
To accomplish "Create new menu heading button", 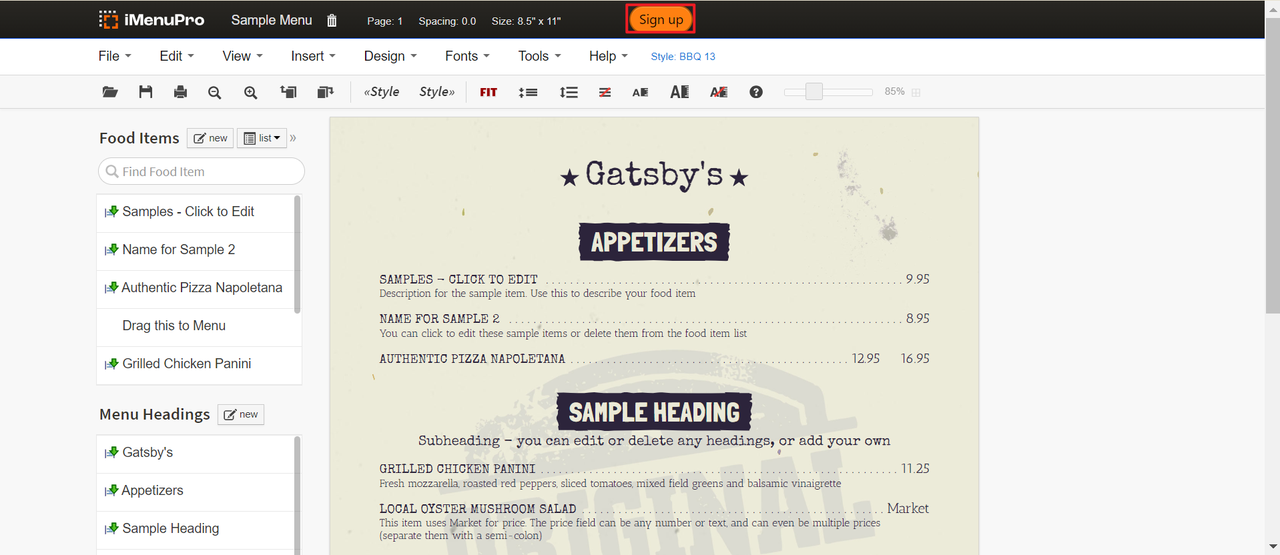I will click(x=241, y=414).
